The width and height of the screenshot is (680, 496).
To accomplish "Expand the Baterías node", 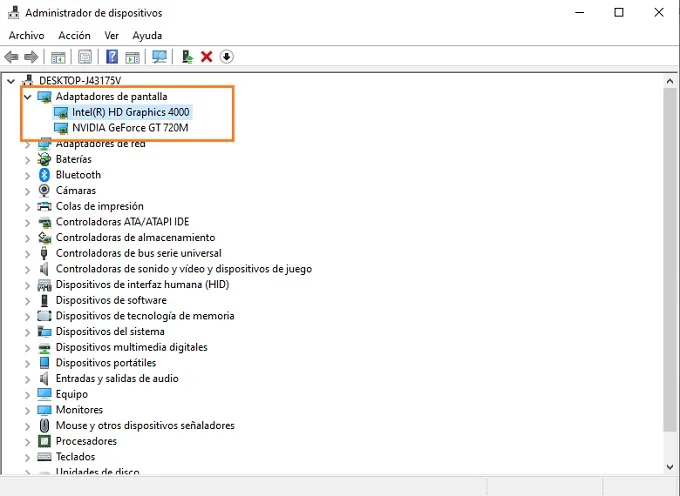I will coord(27,160).
